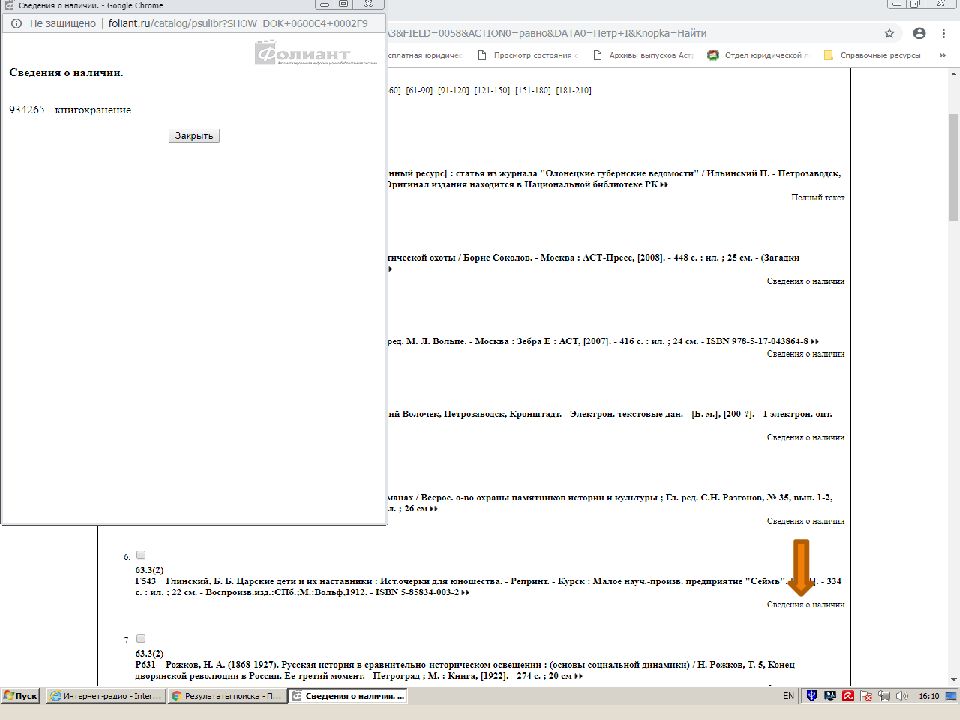Open Сведения о наличии under the orange arrow

(x=805, y=604)
